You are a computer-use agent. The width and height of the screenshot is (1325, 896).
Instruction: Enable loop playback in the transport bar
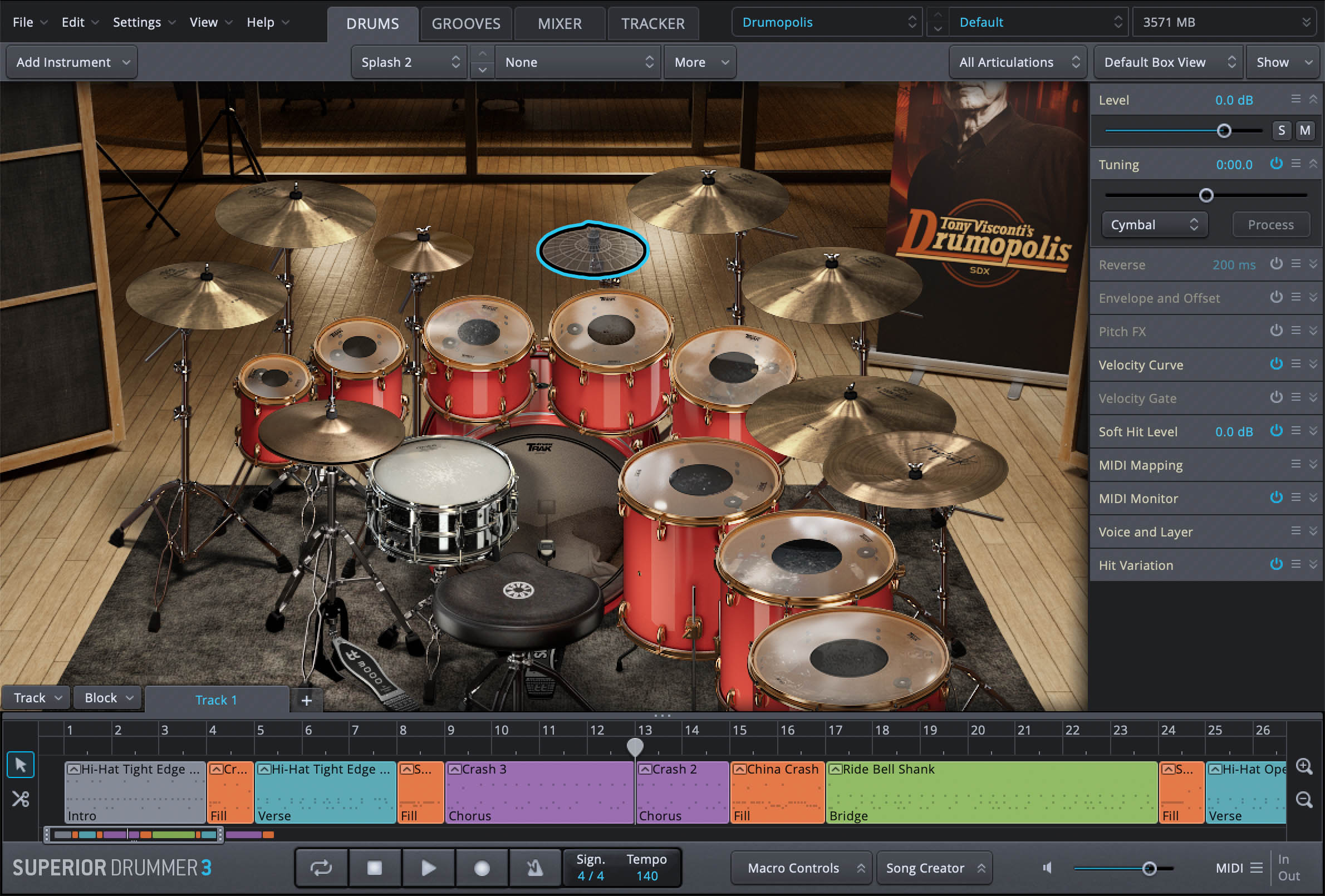321,868
